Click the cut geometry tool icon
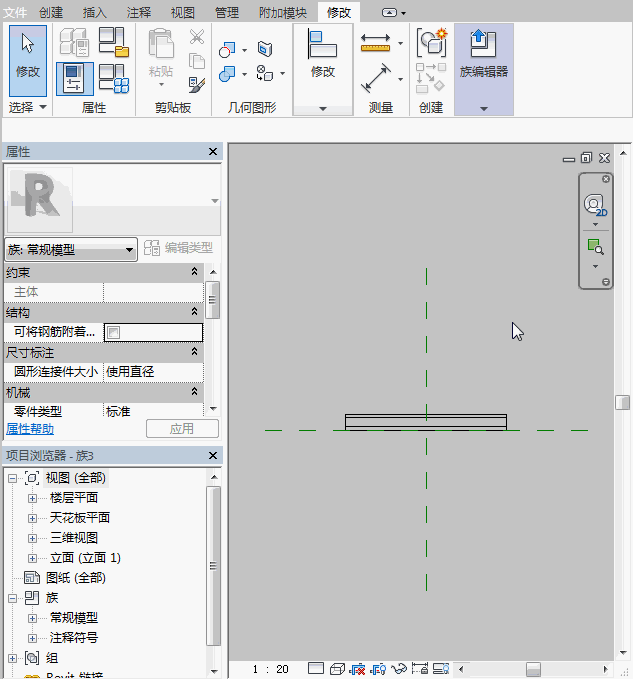633x679 pixels. (x=227, y=50)
